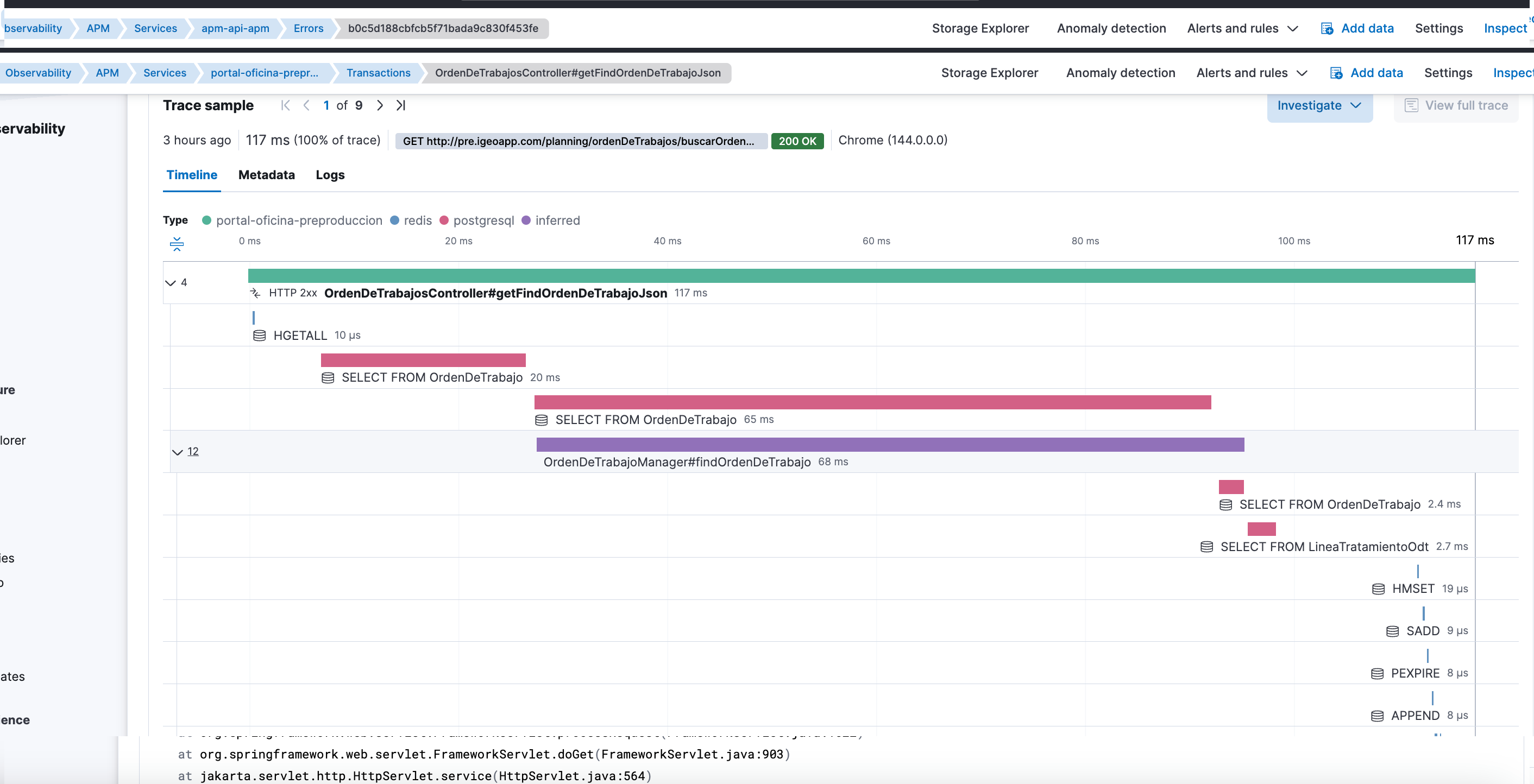
Task: Open the Investigate dropdown
Action: 1319,106
